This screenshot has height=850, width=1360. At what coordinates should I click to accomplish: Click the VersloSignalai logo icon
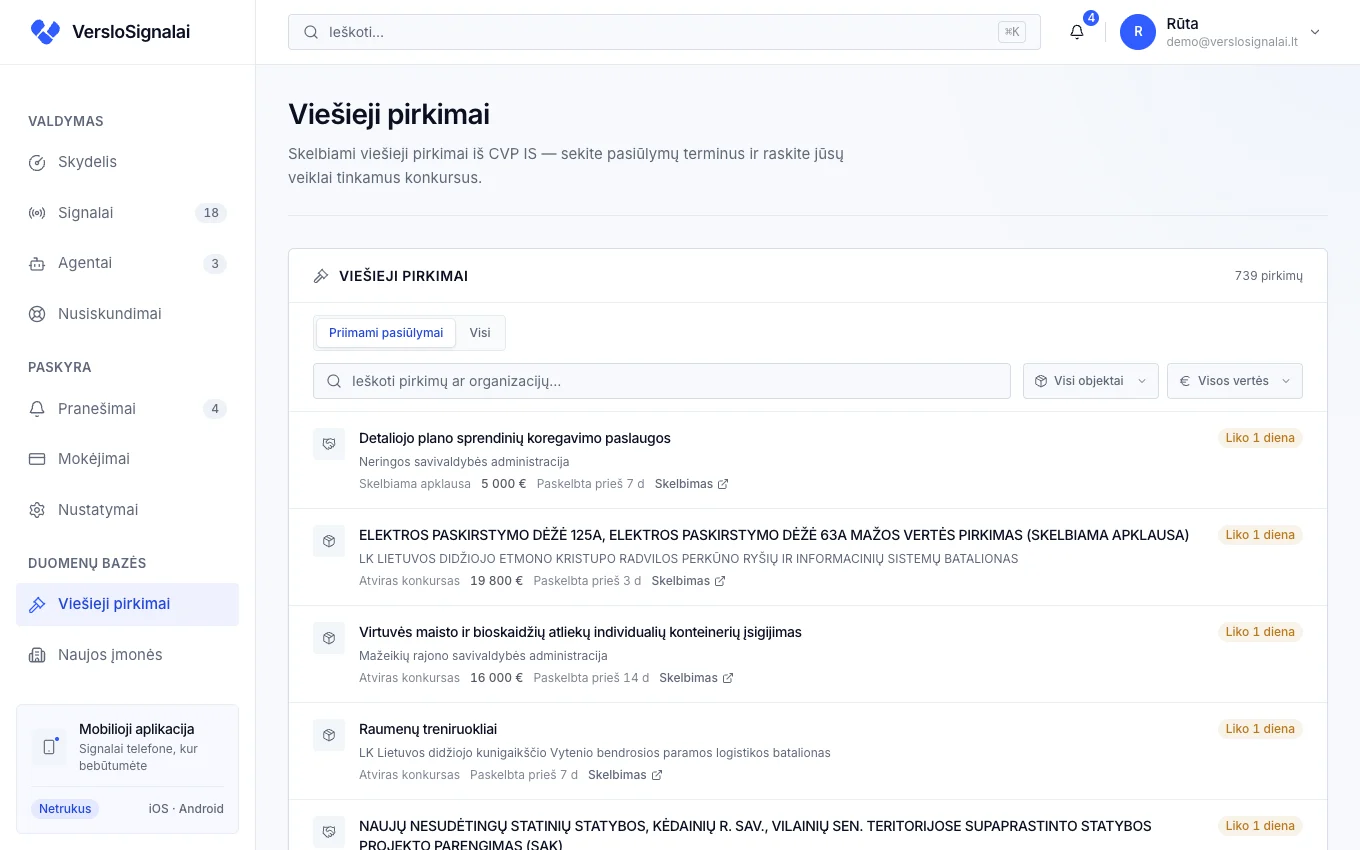(45, 32)
